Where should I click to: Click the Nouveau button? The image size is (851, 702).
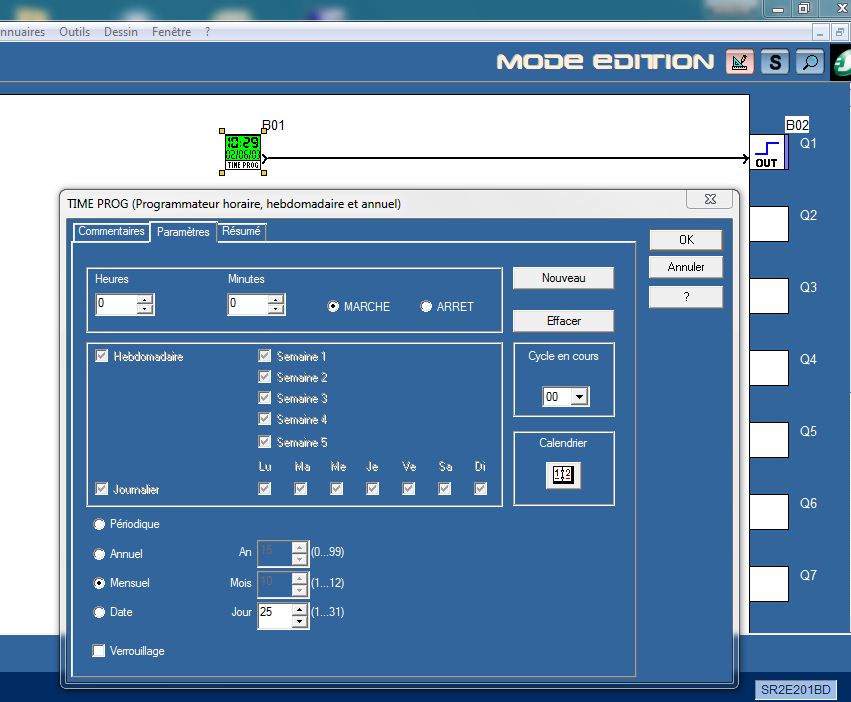(563, 278)
